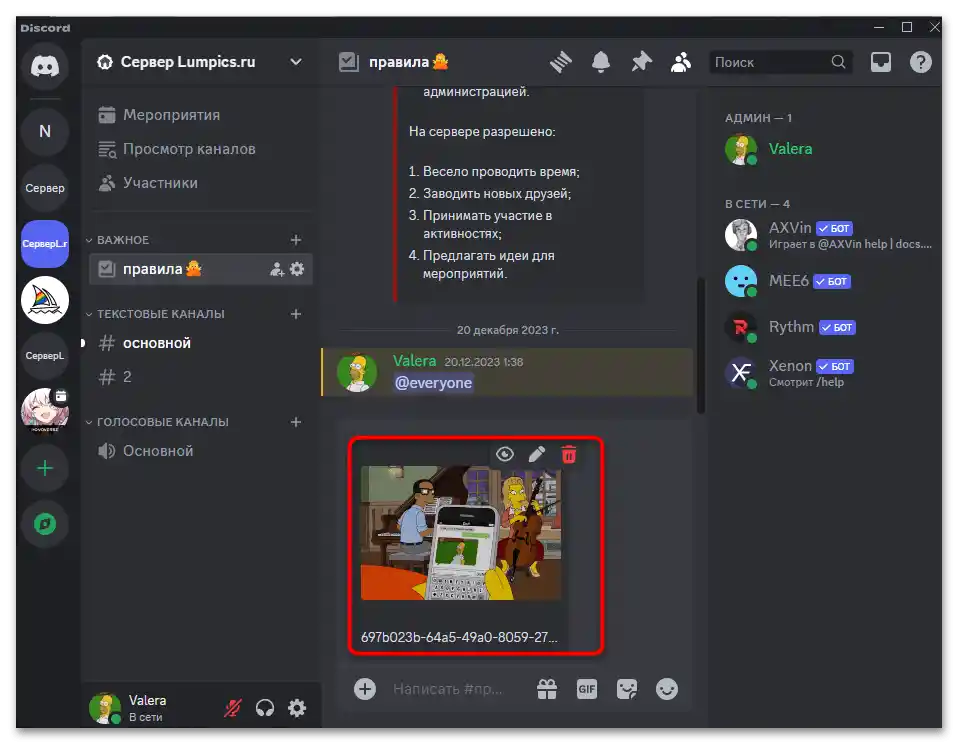Open Valera profile from message author
958x744 pixels.
[414, 361]
